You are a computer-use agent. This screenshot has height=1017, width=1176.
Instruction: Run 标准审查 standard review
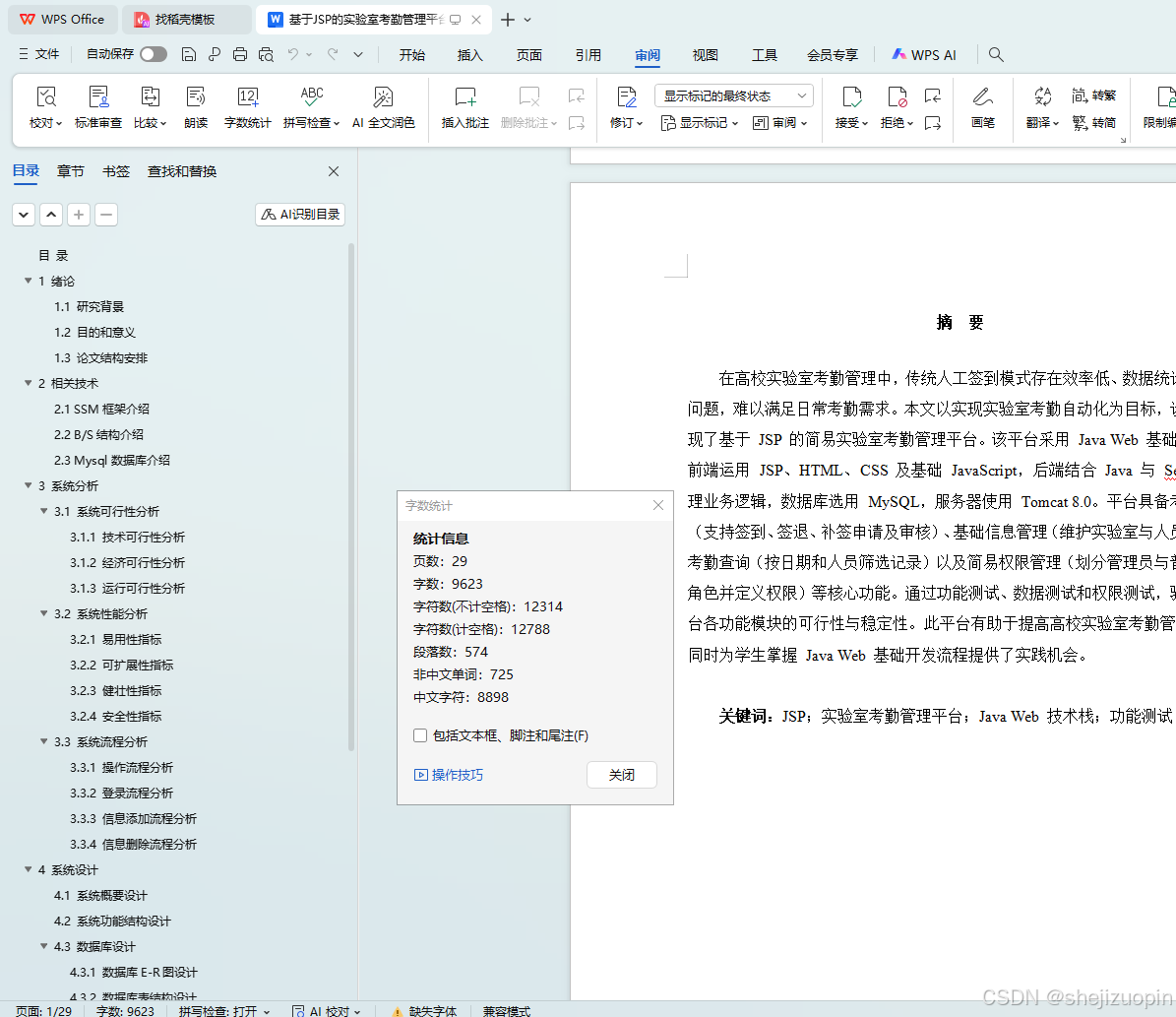(x=98, y=106)
